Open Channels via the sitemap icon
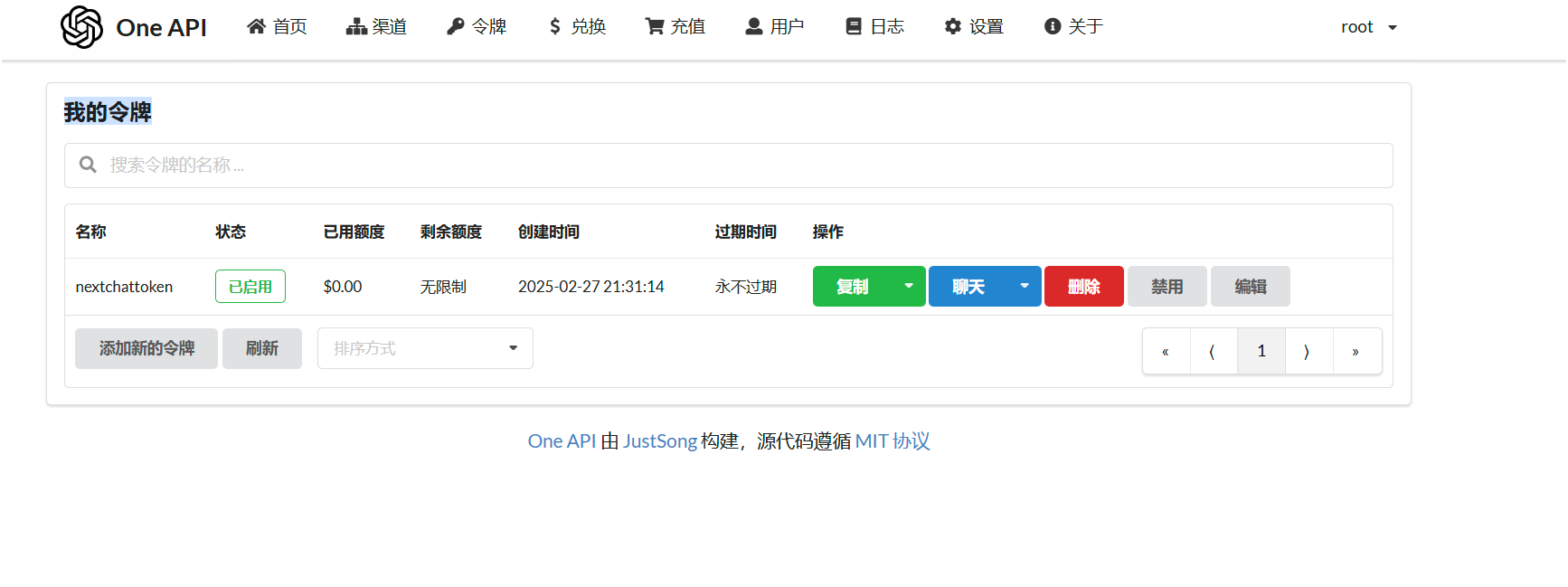This screenshot has height=587, width=1568. (356, 27)
